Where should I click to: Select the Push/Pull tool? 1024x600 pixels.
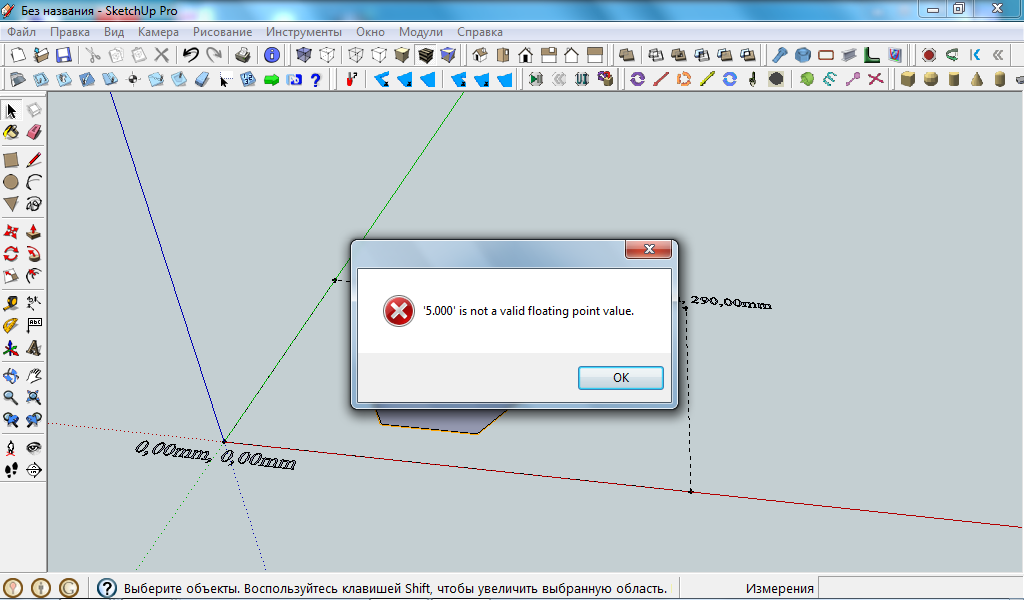tap(34, 231)
